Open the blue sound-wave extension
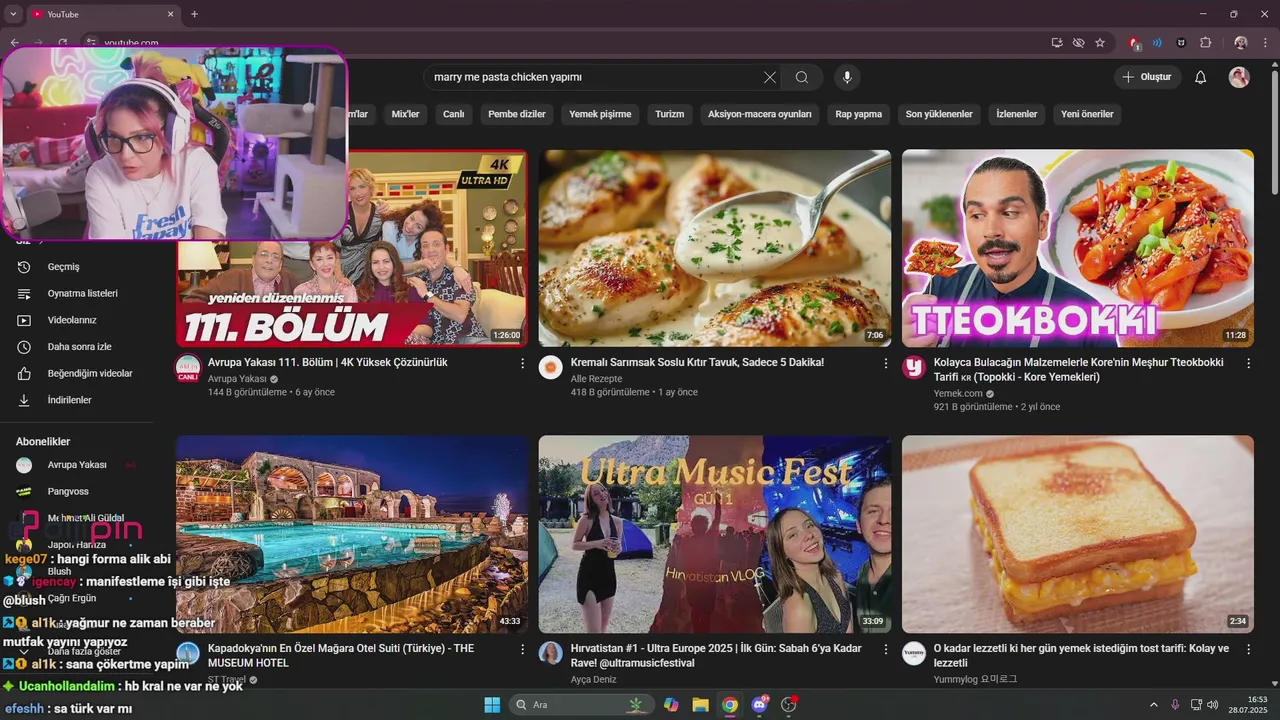Image resolution: width=1280 pixels, height=720 pixels. (1158, 43)
